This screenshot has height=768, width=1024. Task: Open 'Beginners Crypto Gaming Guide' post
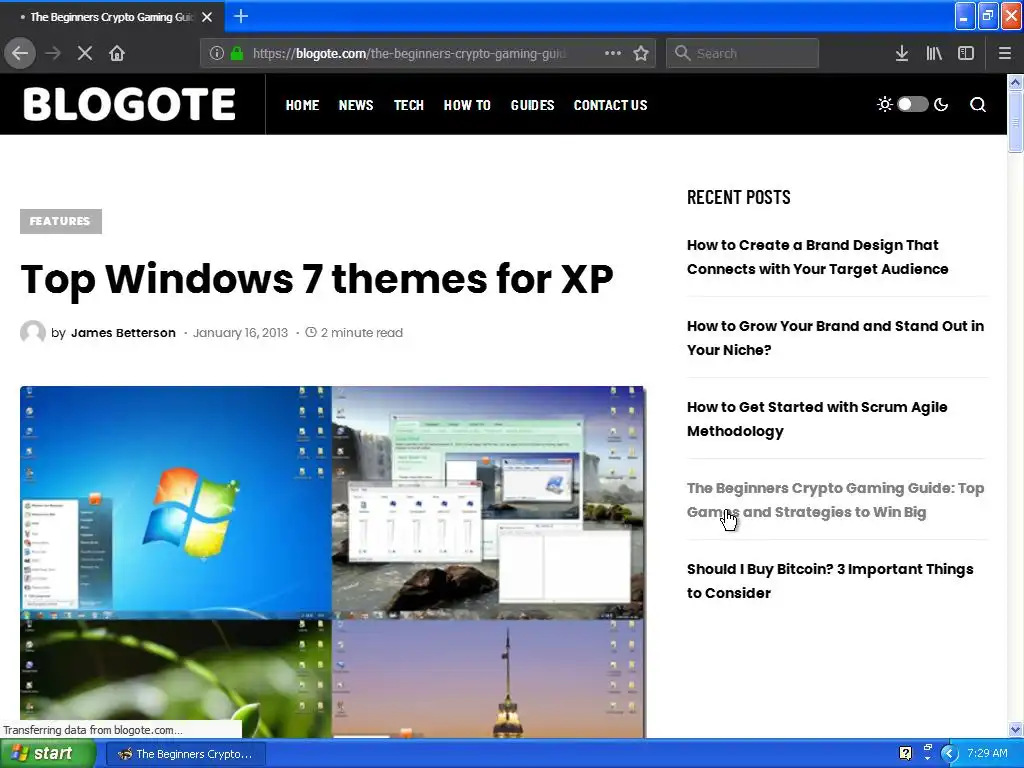click(835, 500)
